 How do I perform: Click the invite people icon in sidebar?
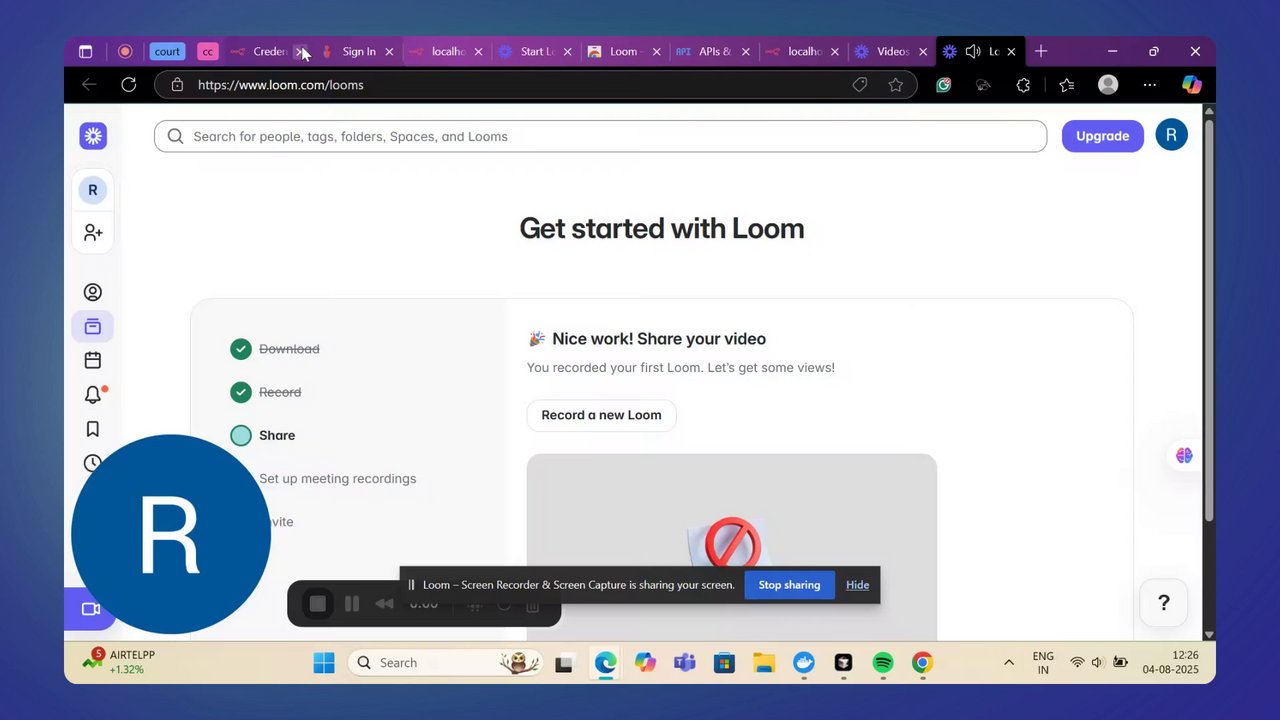(x=93, y=232)
